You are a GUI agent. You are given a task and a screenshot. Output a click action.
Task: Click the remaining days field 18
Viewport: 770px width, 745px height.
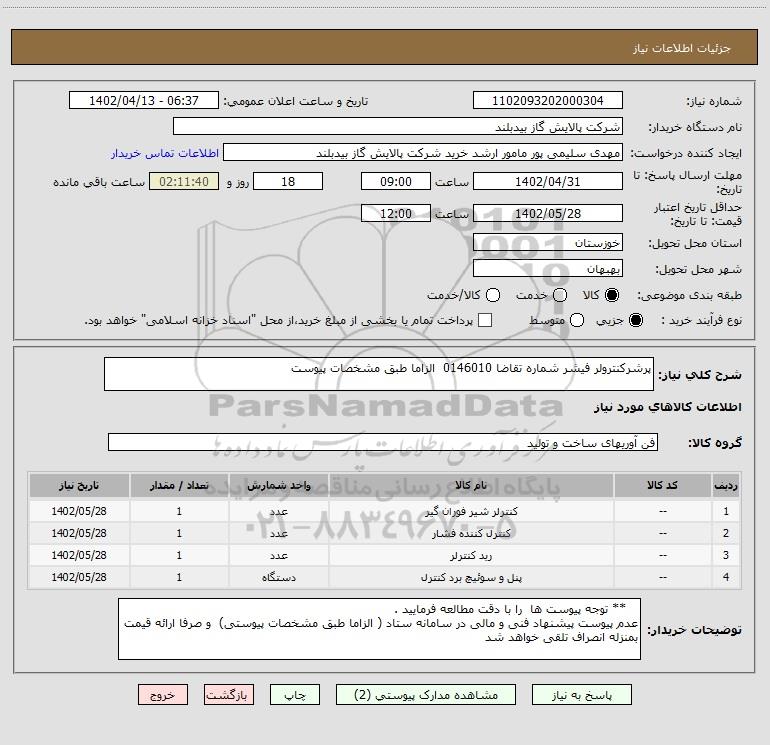coord(288,181)
